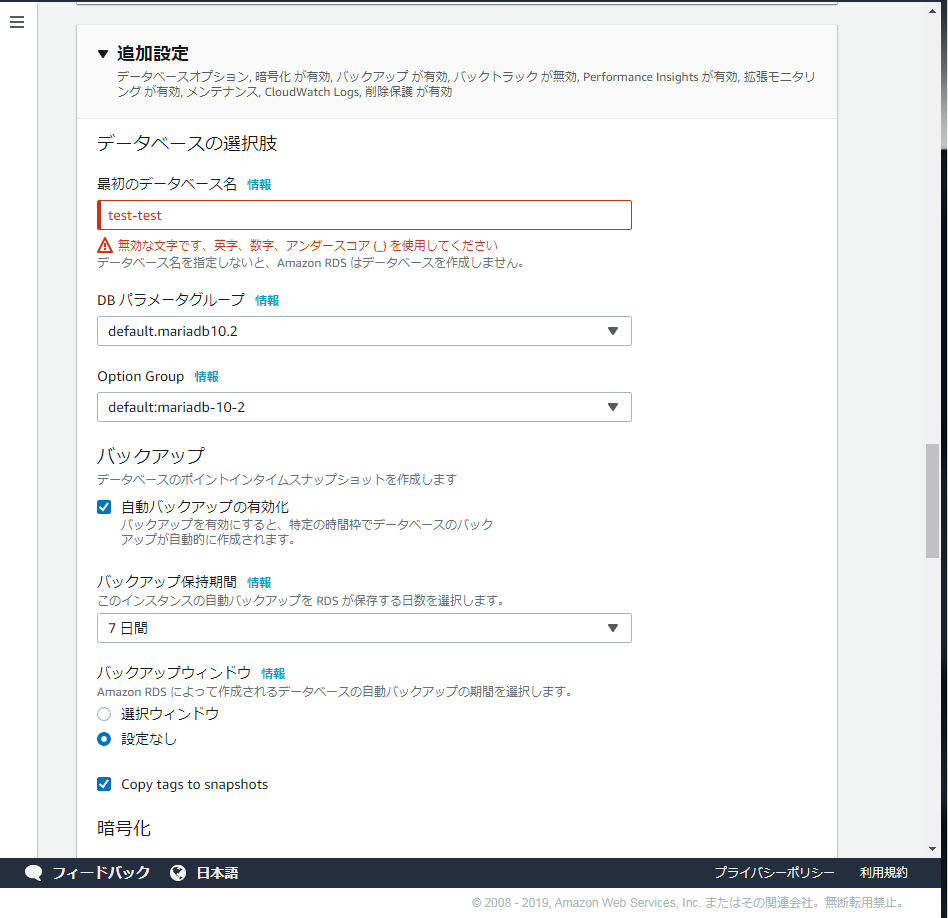948x918 pixels.
Task: Toggle Copy tags to snapshots checkbox
Action: (x=104, y=784)
